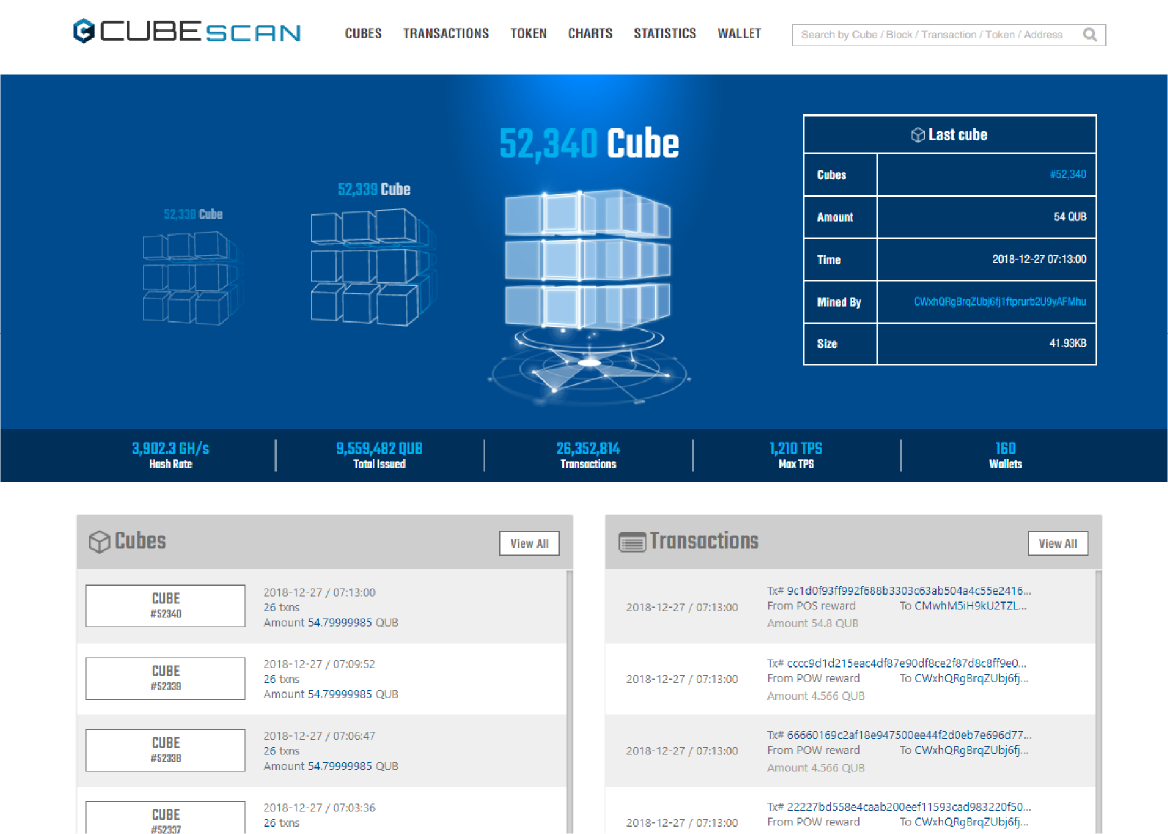Open the WALLET page
The height and width of the screenshot is (834, 1168).
(x=739, y=33)
